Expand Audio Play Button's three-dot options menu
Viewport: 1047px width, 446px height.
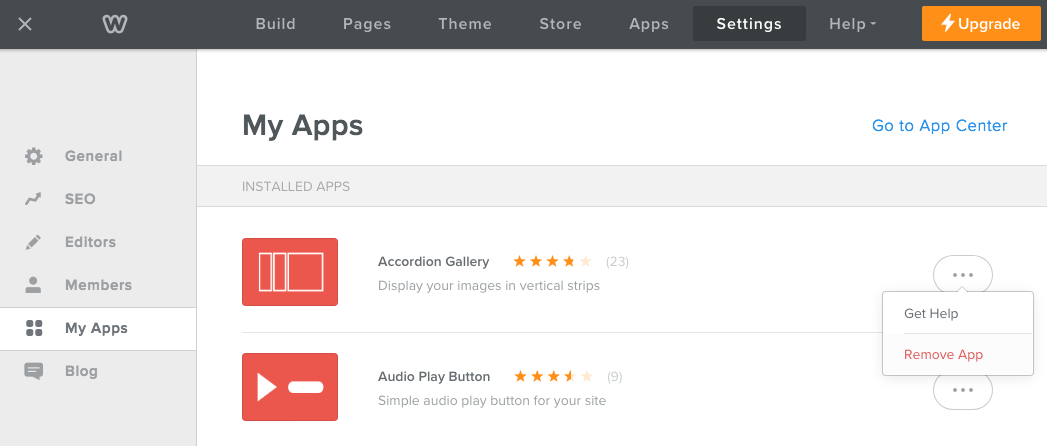point(962,390)
